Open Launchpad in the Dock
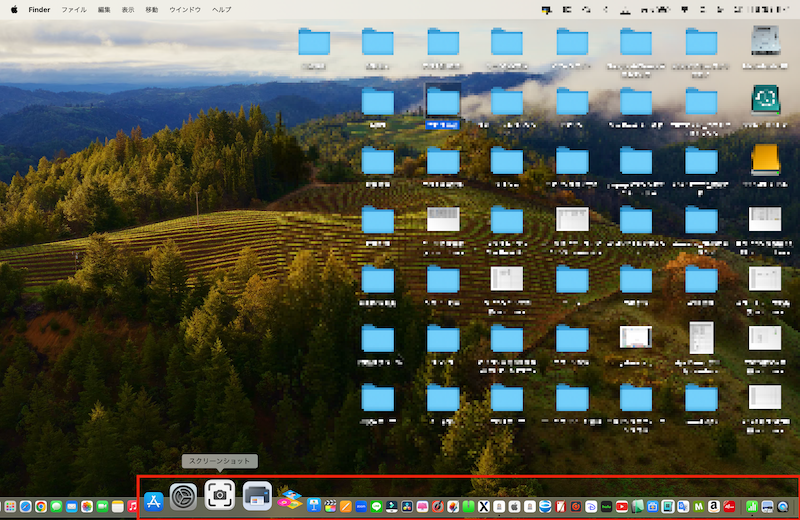The image size is (800, 520). 10,506
